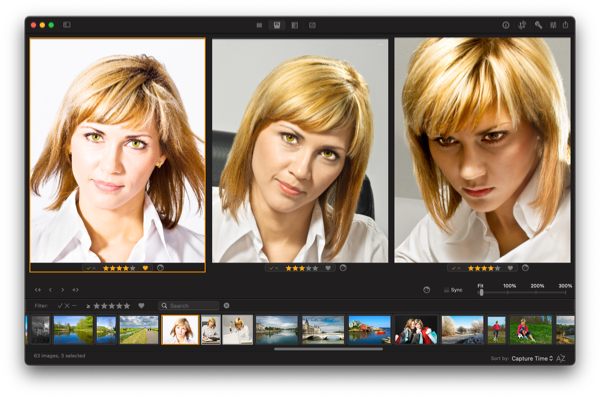Filter by accepted checkmark flag

(x=60, y=306)
